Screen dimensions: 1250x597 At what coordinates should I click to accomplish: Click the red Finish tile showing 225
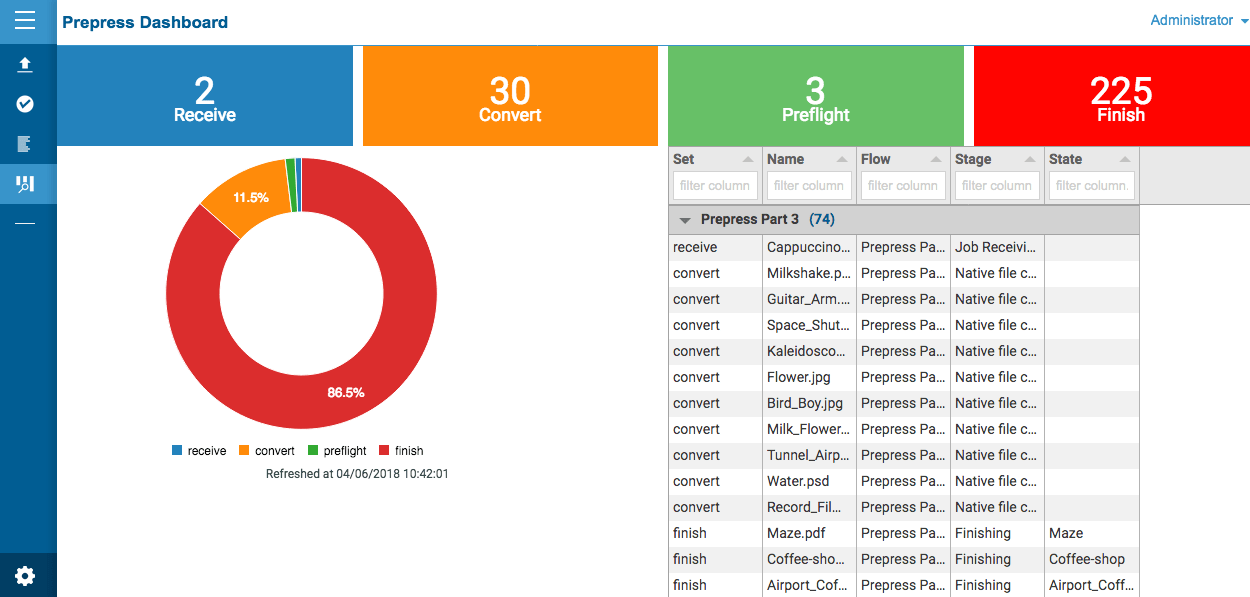(1112, 96)
